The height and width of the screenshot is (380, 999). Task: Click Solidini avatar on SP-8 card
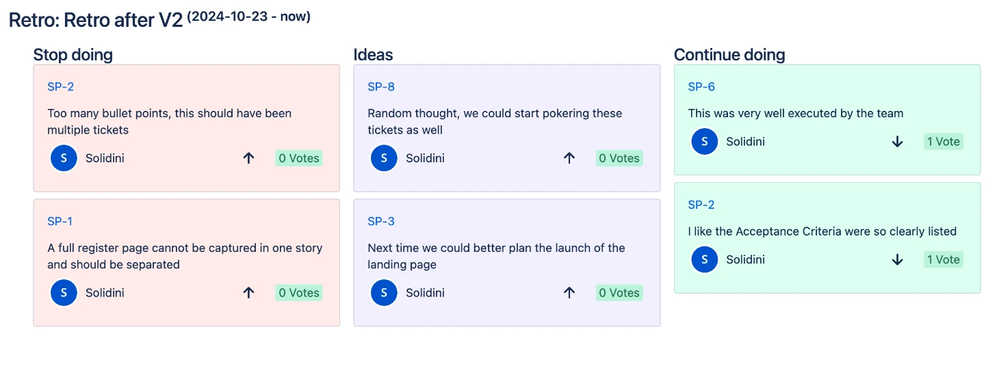[x=384, y=158]
